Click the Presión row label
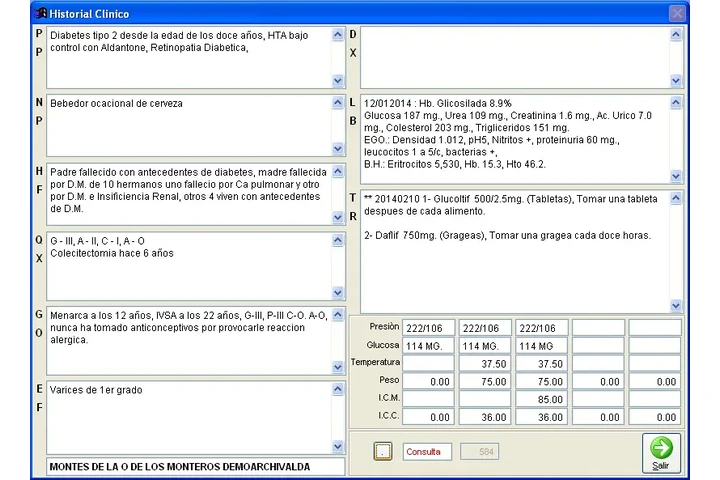The height and width of the screenshot is (480, 720). [x=384, y=327]
